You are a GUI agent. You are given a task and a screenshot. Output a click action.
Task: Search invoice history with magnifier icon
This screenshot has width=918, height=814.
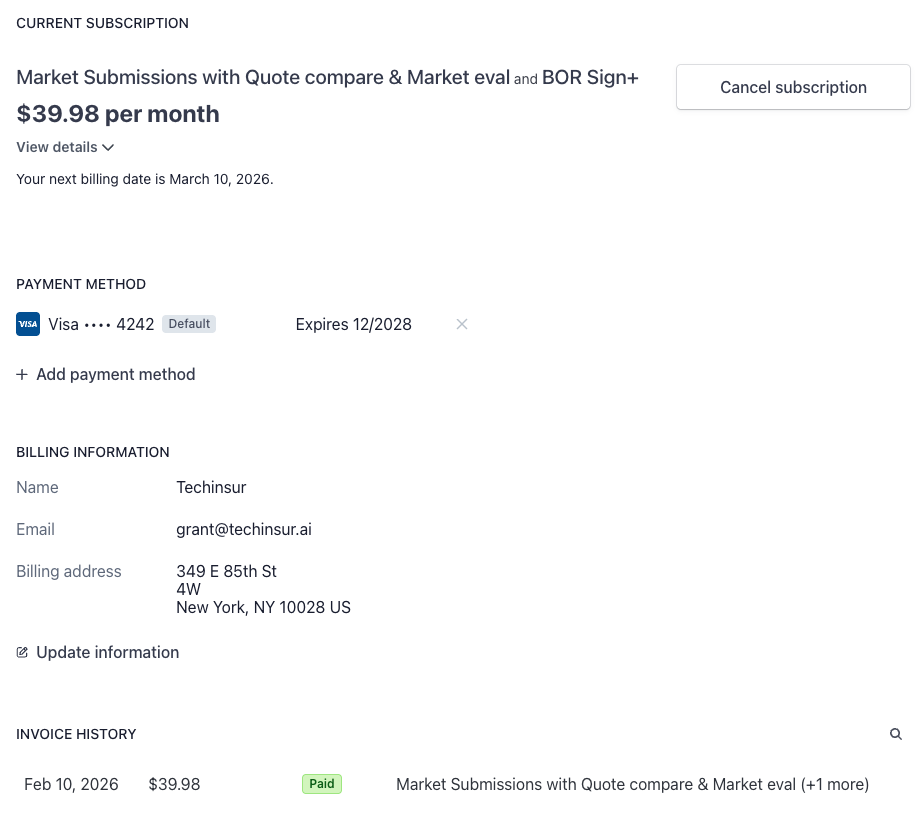click(x=896, y=734)
